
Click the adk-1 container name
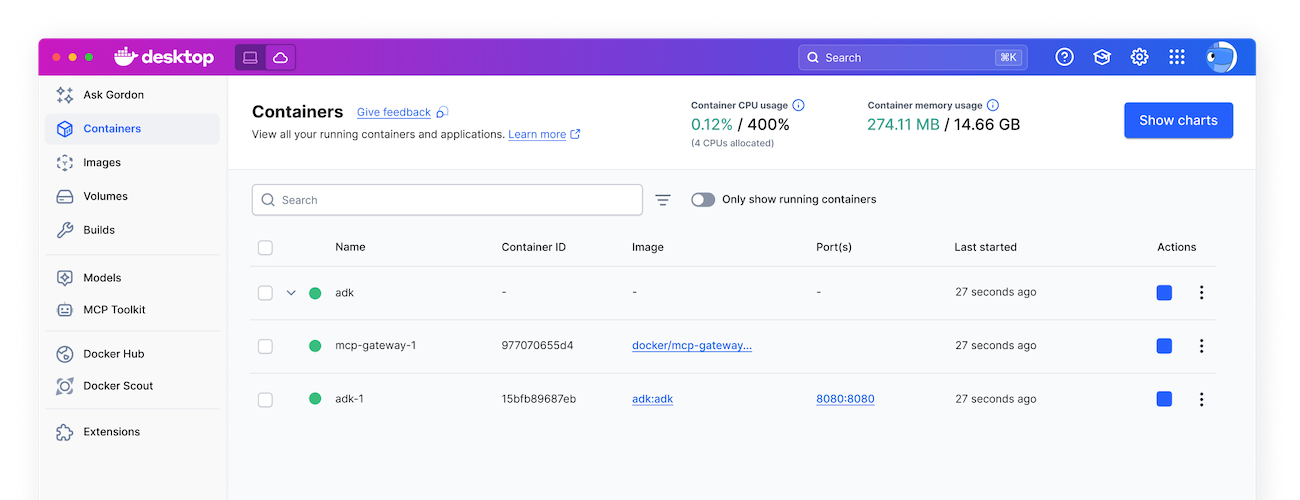tap(349, 399)
